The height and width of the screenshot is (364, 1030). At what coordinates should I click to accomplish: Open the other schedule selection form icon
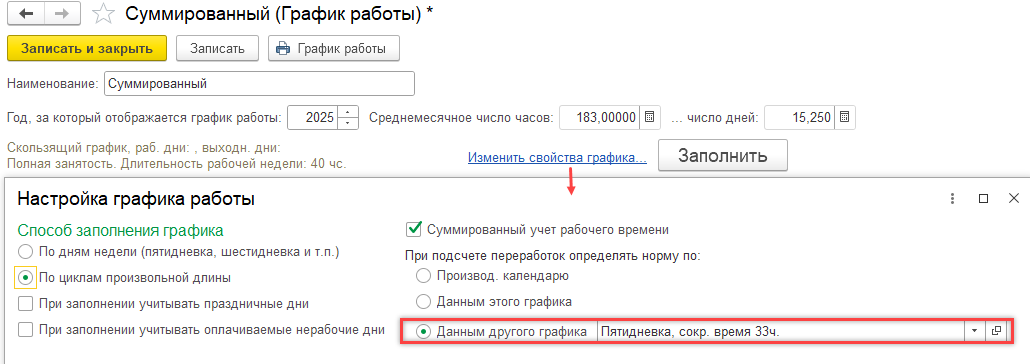click(996, 332)
